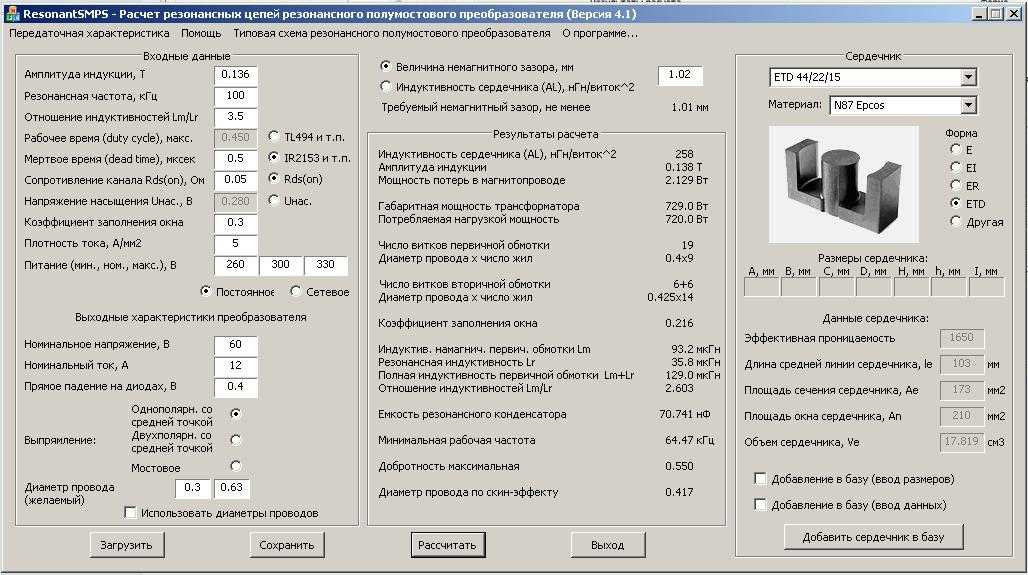This screenshot has height=575, width=1028.
Task: Choose core shape ETD
Action: tap(955, 203)
